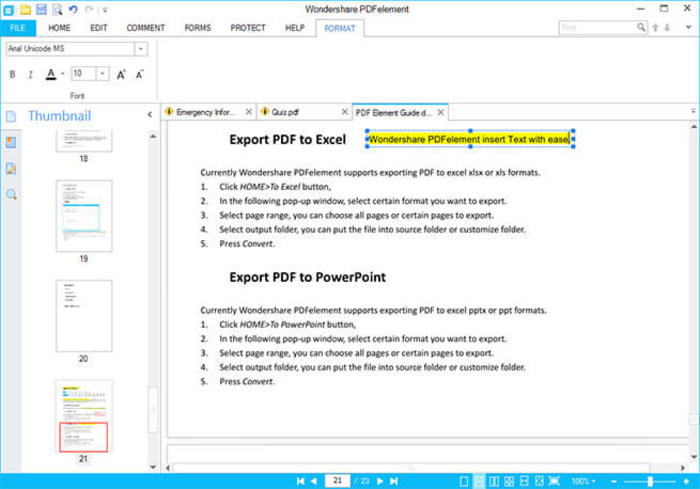Click inside the Find search field
Image resolution: width=700 pixels, height=489 pixels.
[597, 28]
